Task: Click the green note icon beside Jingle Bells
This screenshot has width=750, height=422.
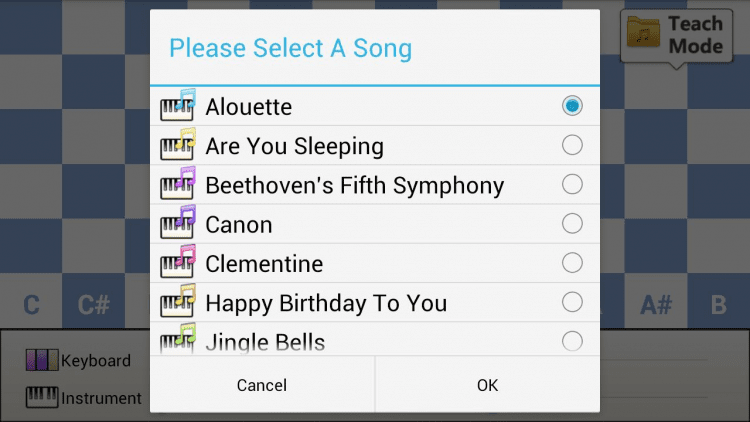Action: coord(178,340)
